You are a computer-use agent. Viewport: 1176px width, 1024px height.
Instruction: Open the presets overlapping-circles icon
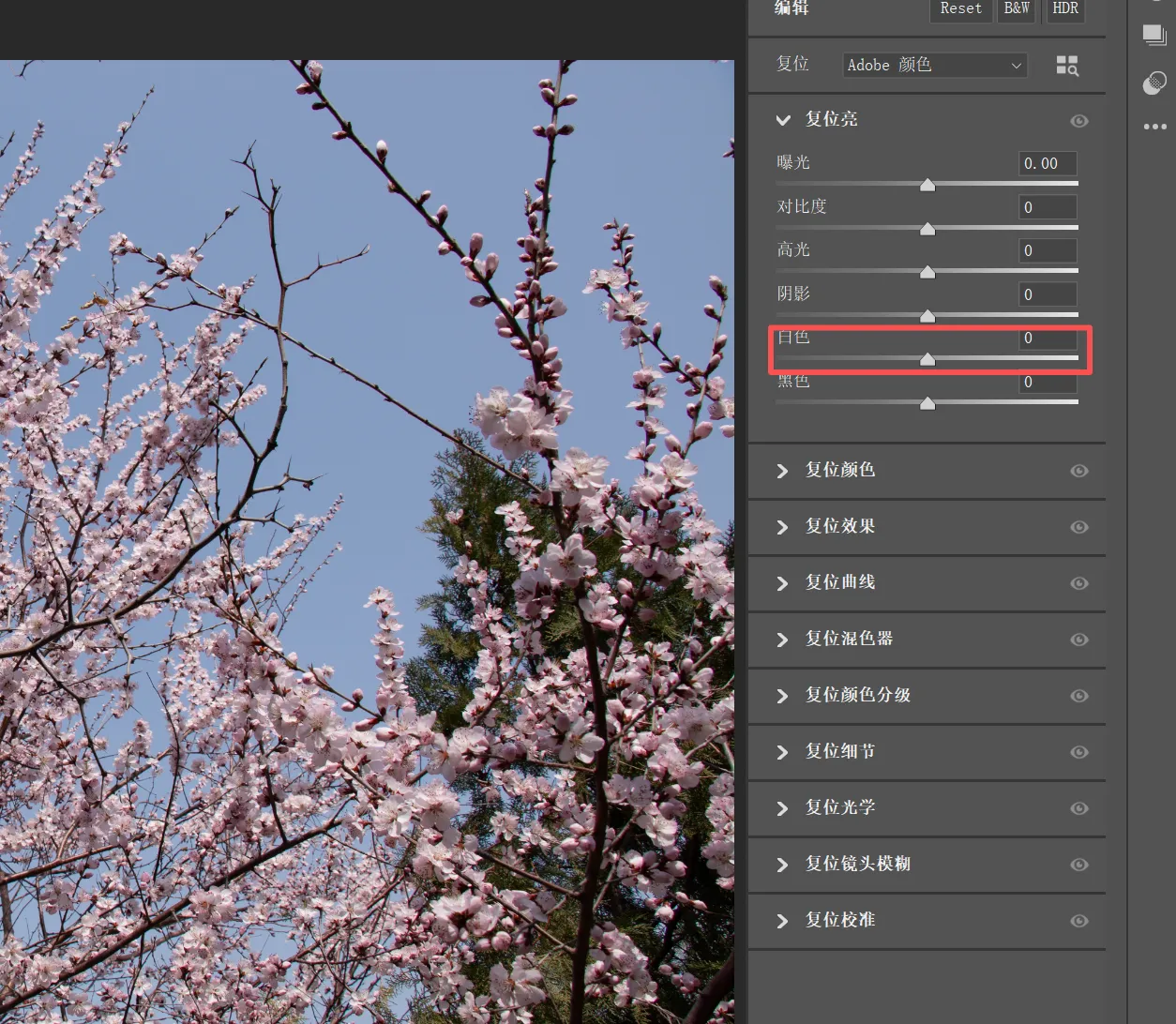tap(1154, 83)
